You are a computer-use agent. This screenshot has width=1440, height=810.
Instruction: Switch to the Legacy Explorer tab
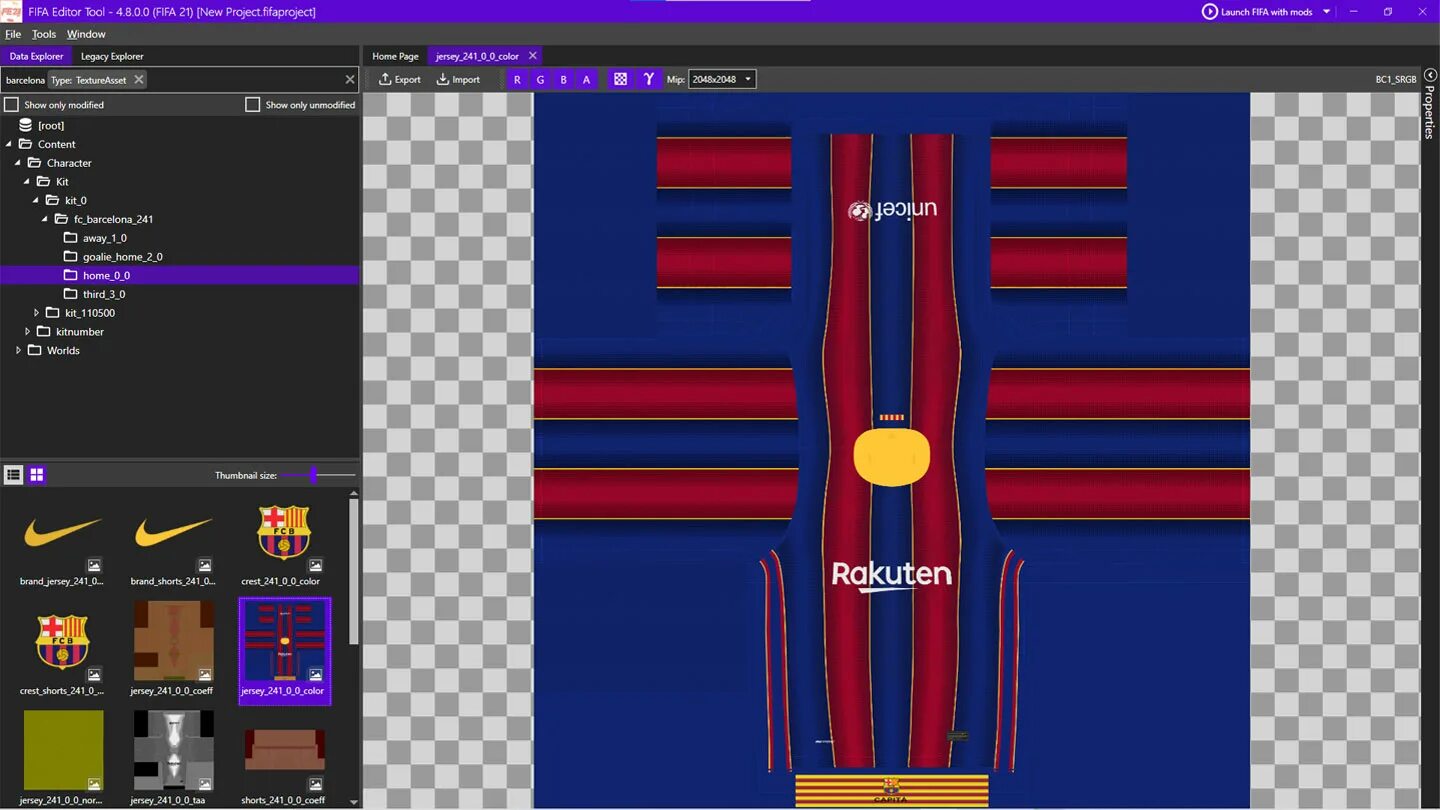point(112,56)
